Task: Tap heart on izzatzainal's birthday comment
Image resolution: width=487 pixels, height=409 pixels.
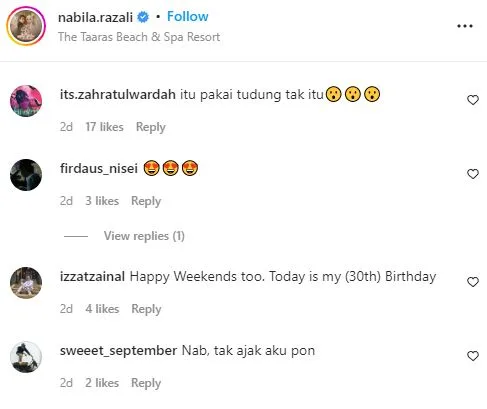Action: tap(473, 282)
